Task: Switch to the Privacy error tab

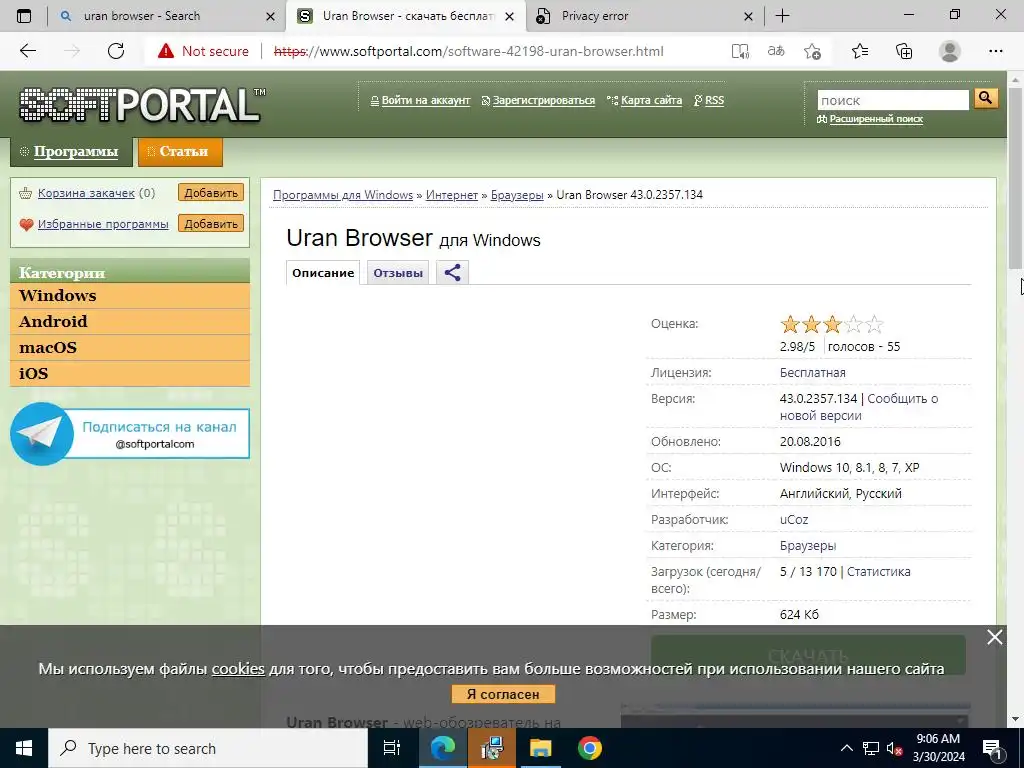Action: click(595, 16)
